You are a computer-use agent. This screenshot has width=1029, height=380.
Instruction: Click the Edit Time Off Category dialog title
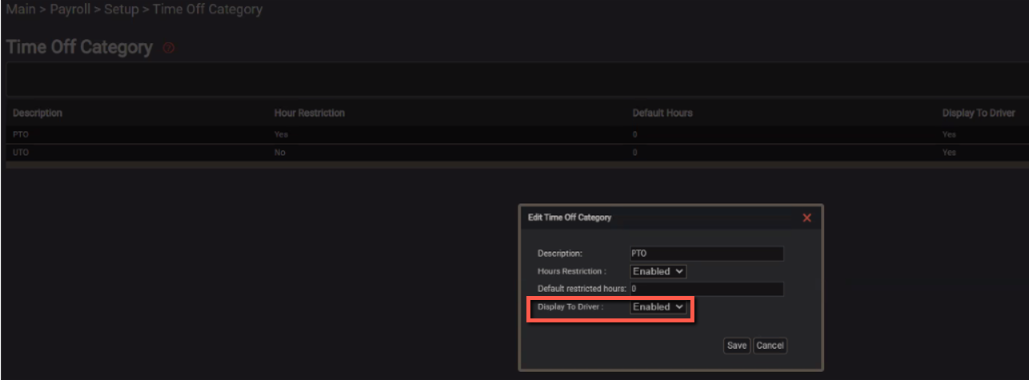570,217
